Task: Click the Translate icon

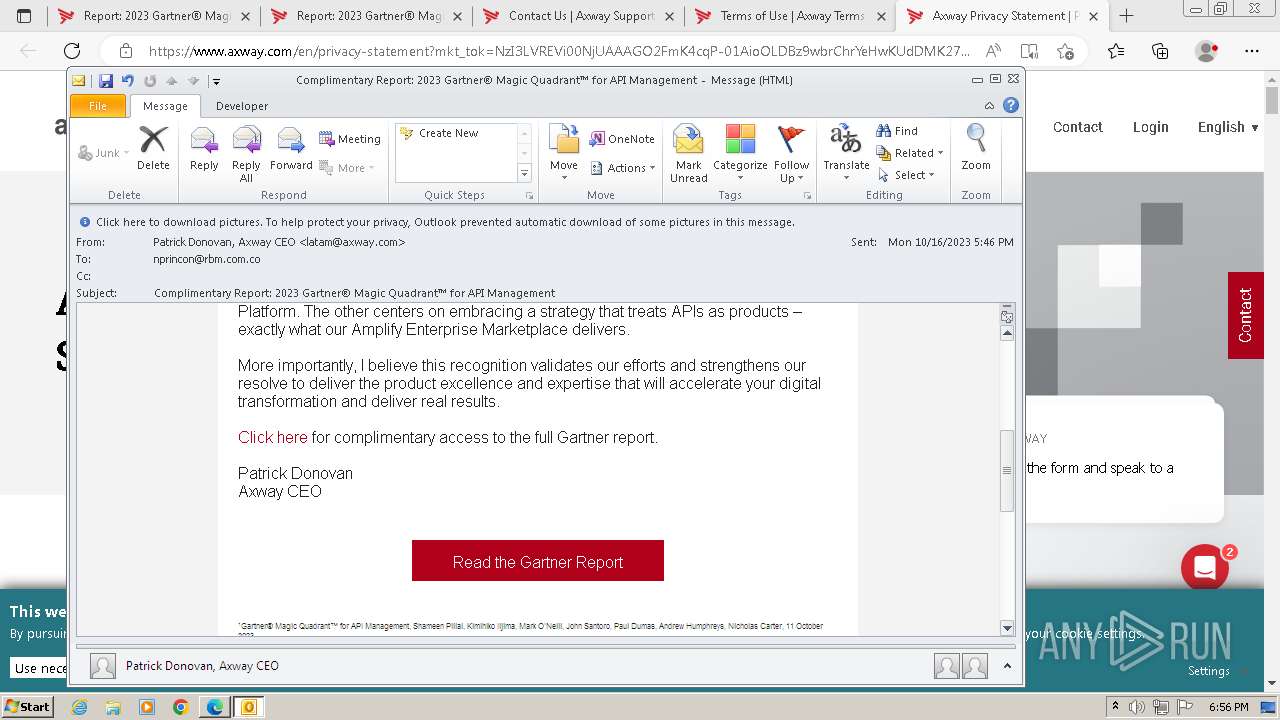Action: [x=846, y=140]
